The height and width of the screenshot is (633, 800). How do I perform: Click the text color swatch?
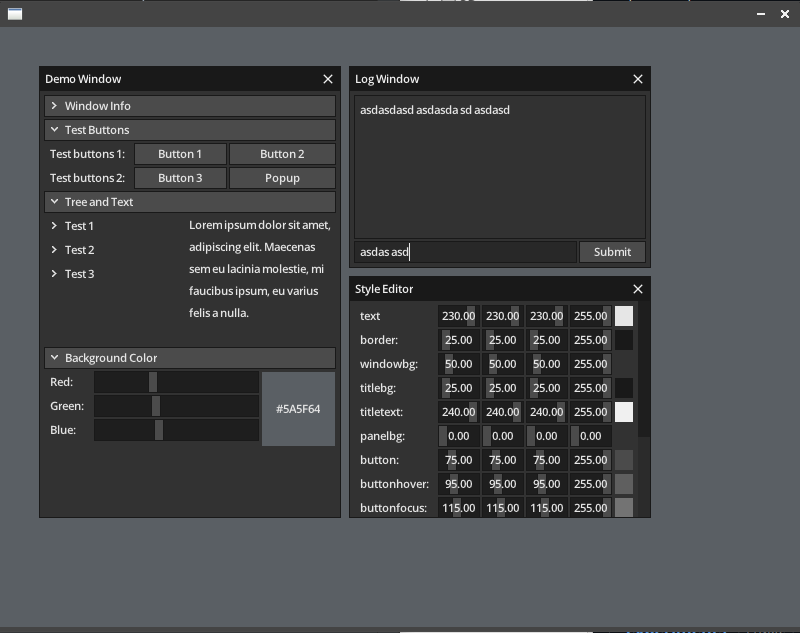click(624, 316)
